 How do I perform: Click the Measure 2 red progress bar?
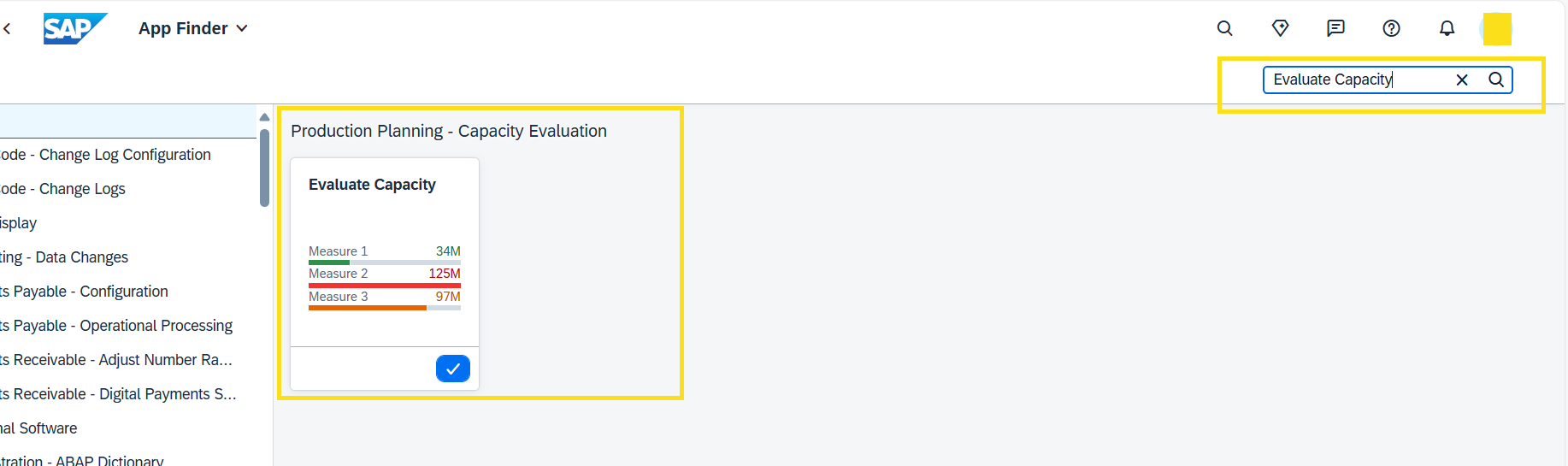coord(385,285)
